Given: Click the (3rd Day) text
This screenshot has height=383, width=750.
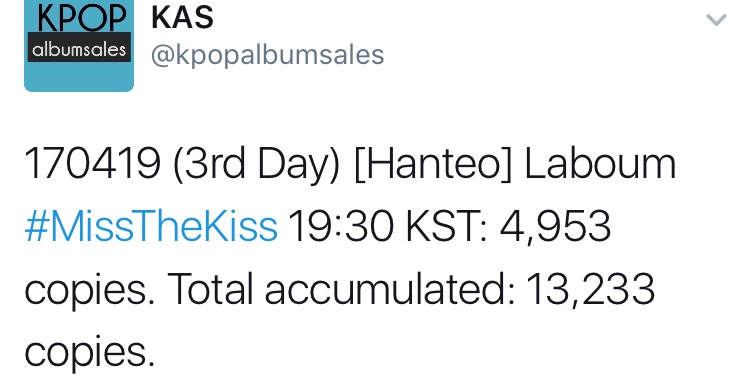Looking at the screenshot, I should pyautogui.click(x=257, y=165).
